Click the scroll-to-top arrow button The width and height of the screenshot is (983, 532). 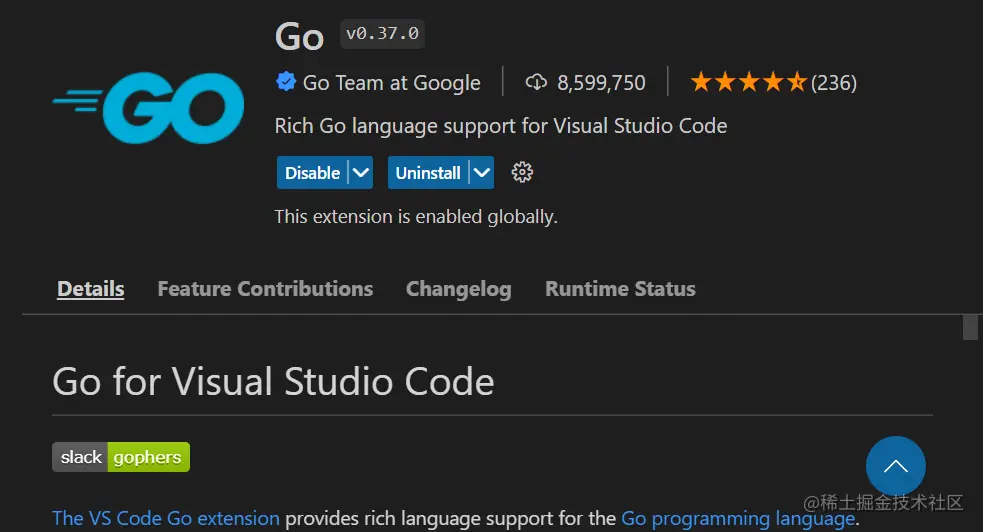point(895,466)
